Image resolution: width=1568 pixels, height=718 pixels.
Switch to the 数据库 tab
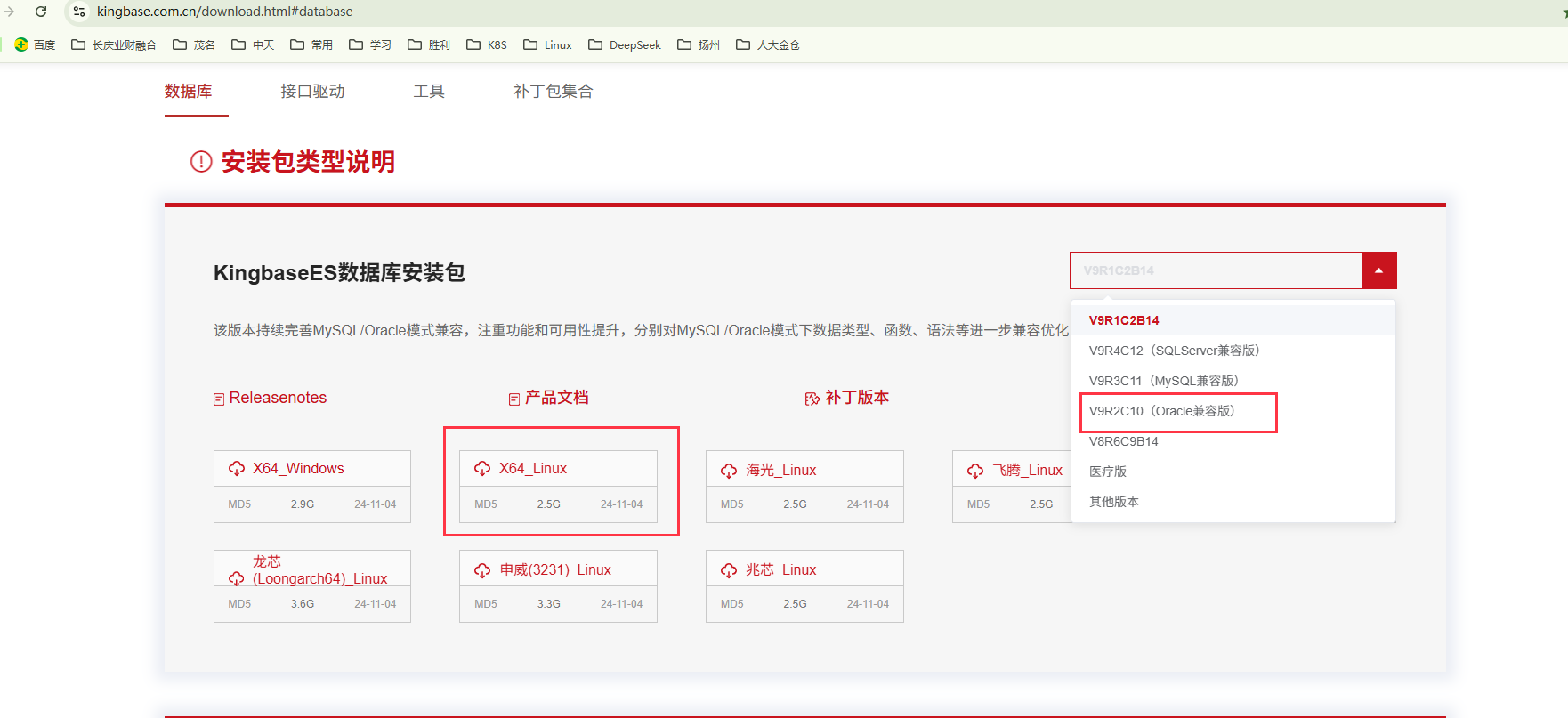pyautogui.click(x=189, y=91)
